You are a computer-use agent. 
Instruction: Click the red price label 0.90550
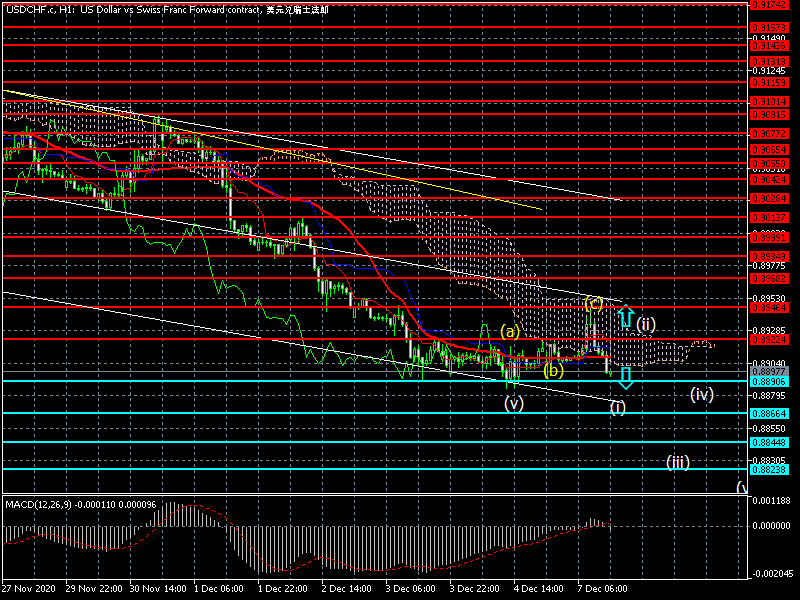[x=769, y=164]
